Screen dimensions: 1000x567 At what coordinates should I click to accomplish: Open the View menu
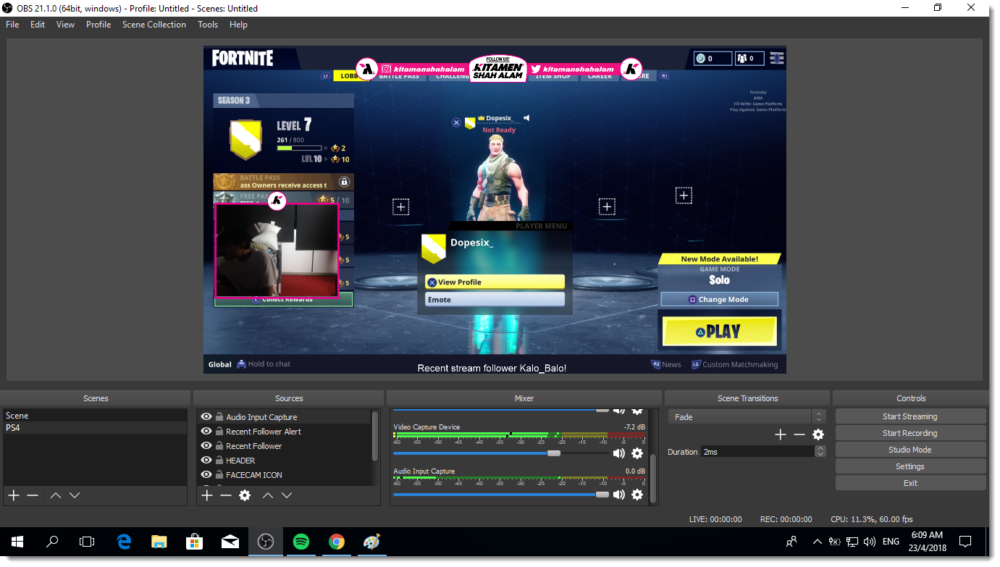click(x=65, y=25)
